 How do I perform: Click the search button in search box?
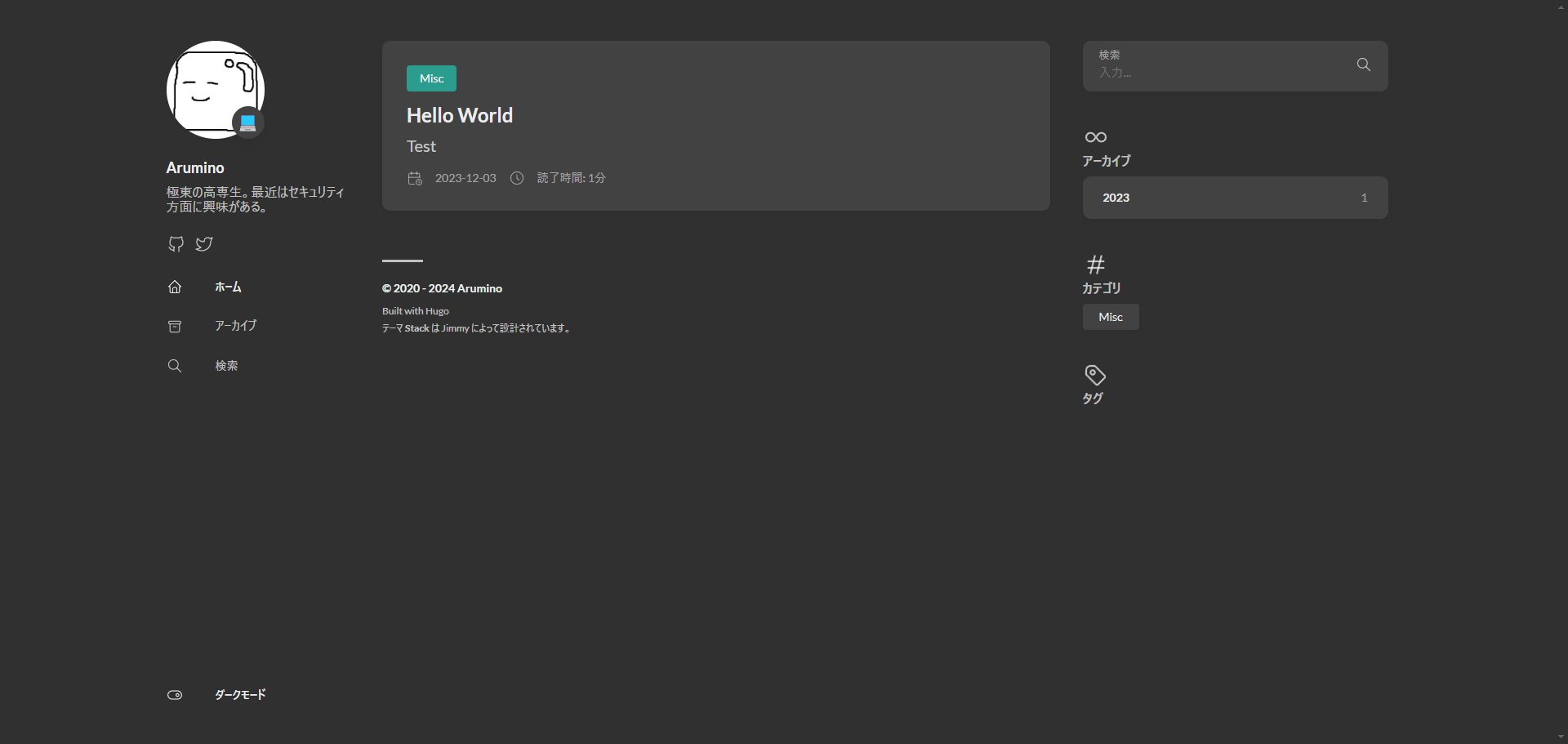coord(1363,65)
